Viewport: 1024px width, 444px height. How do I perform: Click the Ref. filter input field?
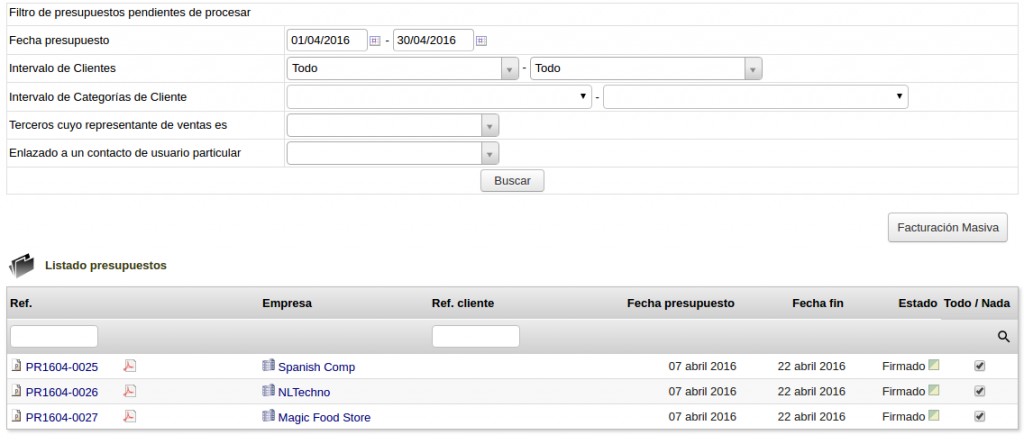click(54, 336)
